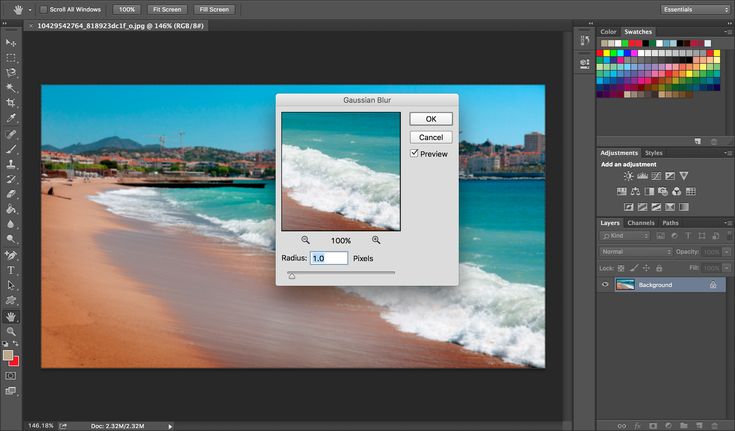The height and width of the screenshot is (431, 735).
Task: Add a Channel Mixer adjustment
Action: [x=676, y=191]
